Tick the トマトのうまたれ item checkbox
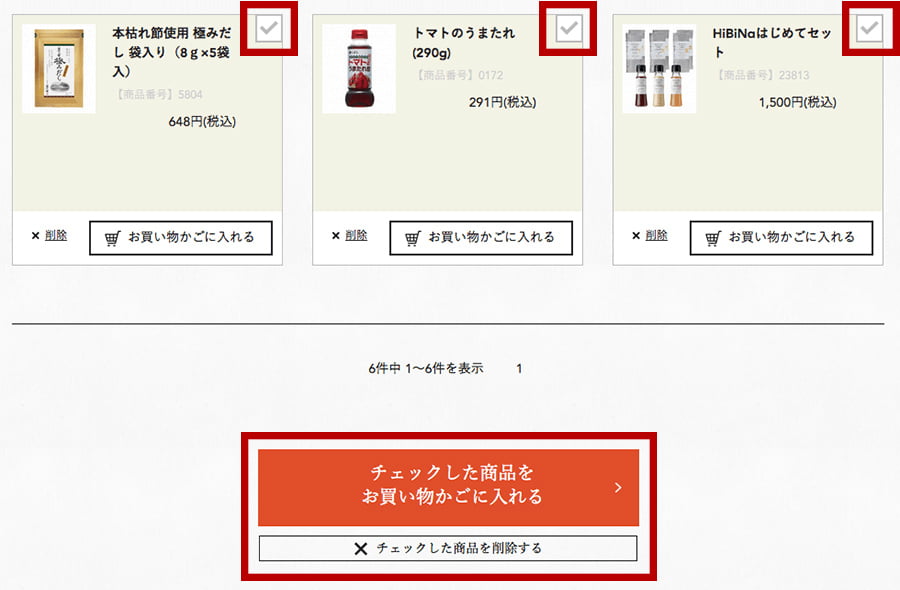The image size is (900, 590). pos(569,28)
